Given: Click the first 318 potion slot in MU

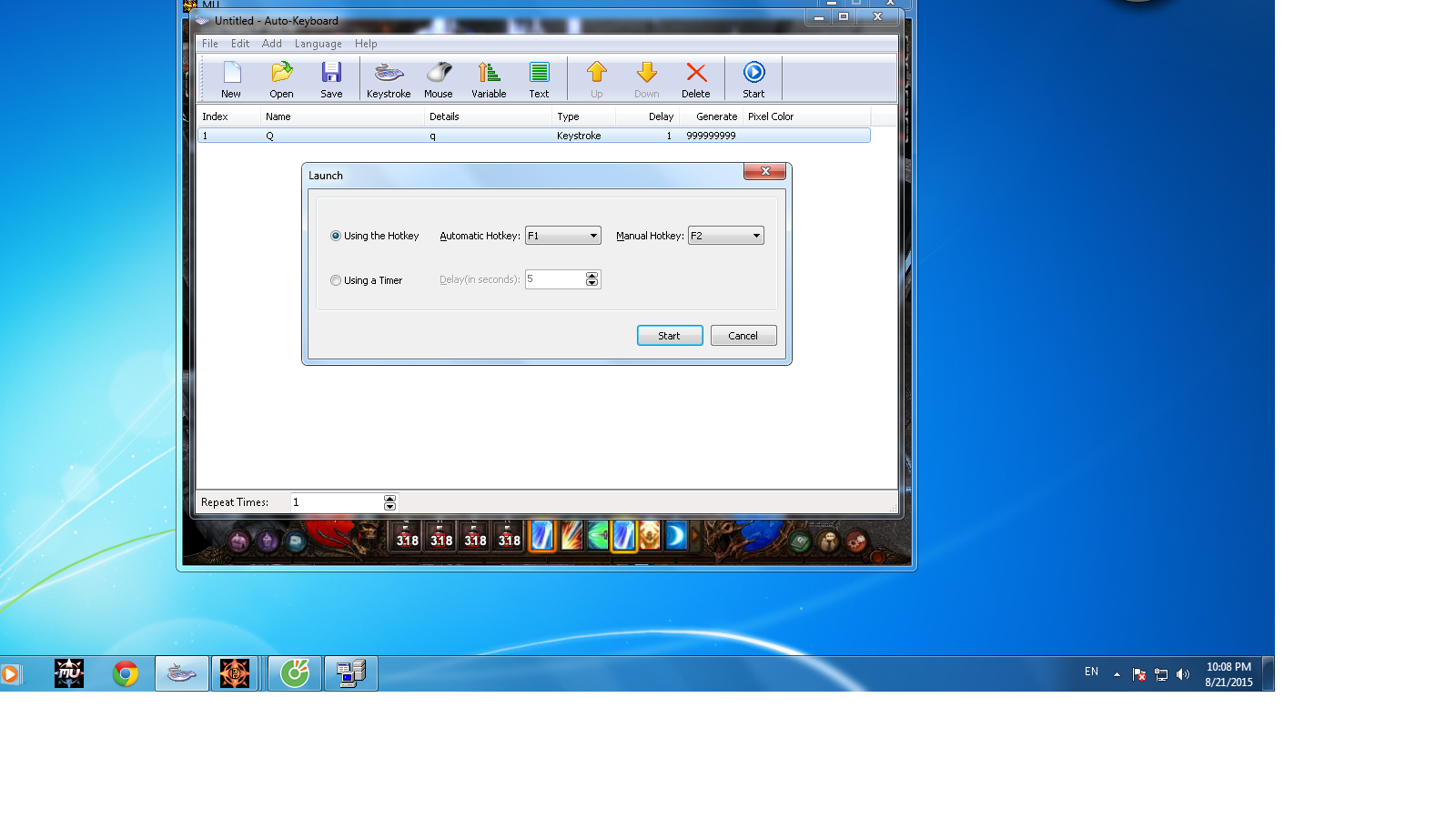Looking at the screenshot, I should click(407, 536).
